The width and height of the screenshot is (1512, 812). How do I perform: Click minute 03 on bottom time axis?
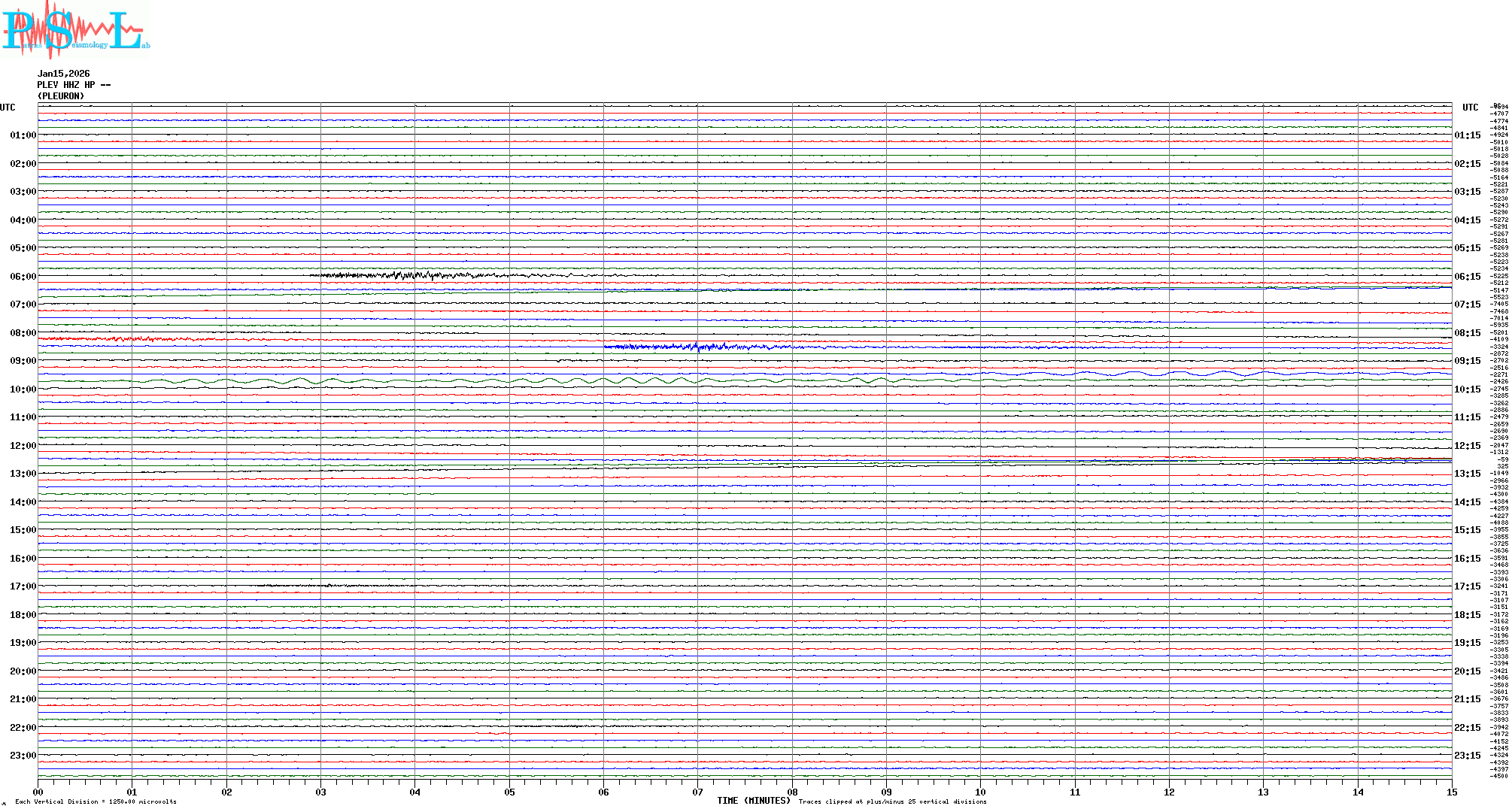321,792
